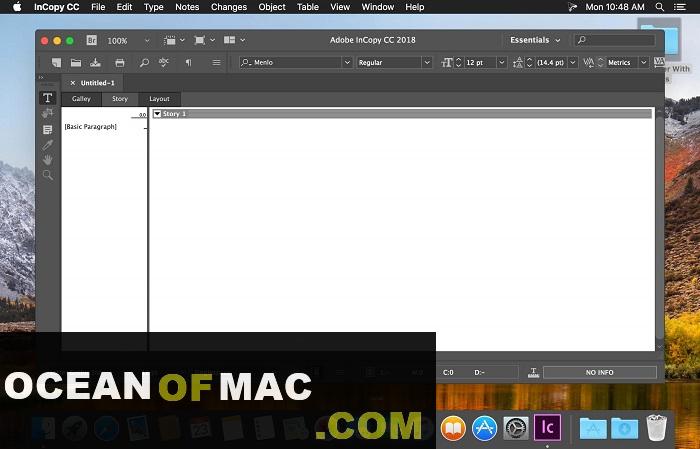Open the Object menu

[x=272, y=7]
